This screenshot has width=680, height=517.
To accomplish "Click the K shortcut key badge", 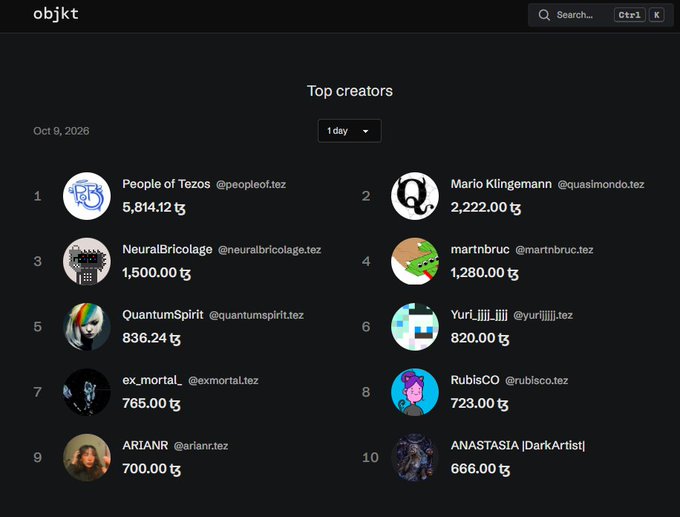I will pos(657,15).
